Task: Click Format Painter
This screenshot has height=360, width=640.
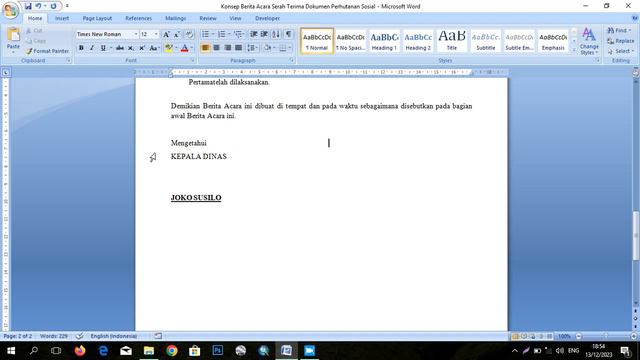Action: tap(47, 51)
